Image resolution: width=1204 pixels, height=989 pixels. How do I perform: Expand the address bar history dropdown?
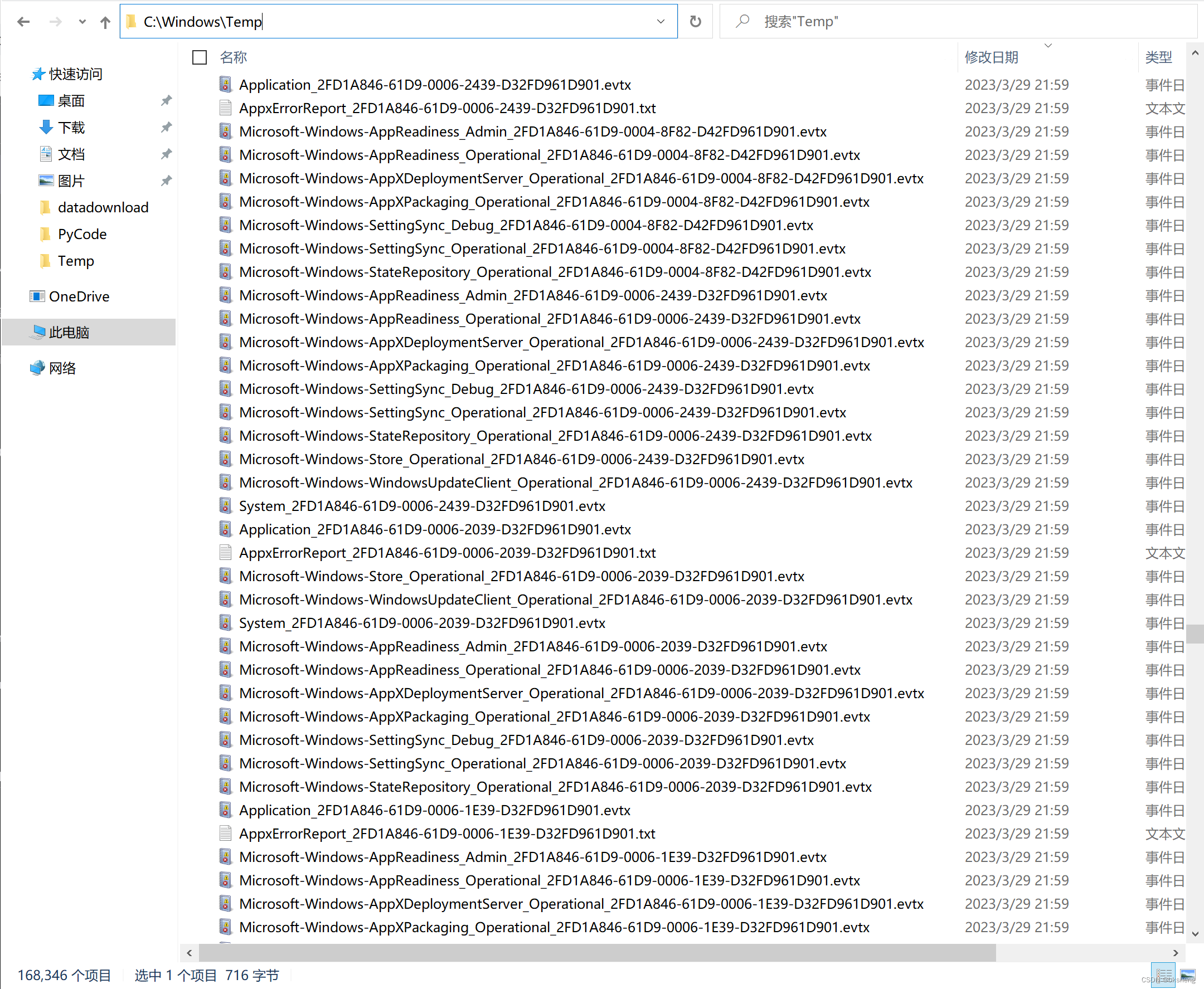tap(661, 22)
